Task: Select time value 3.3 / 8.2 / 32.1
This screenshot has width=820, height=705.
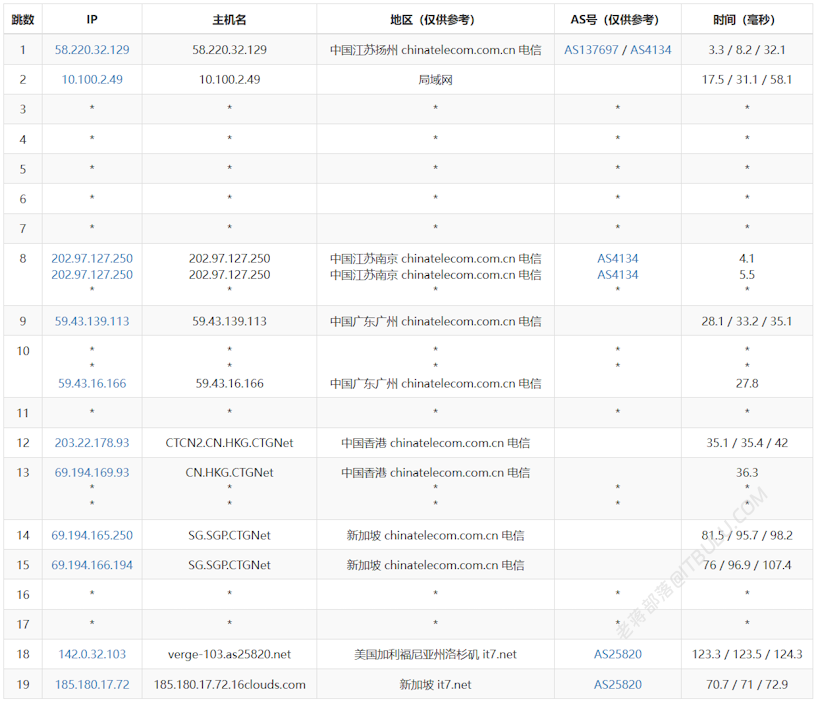Action: click(747, 50)
